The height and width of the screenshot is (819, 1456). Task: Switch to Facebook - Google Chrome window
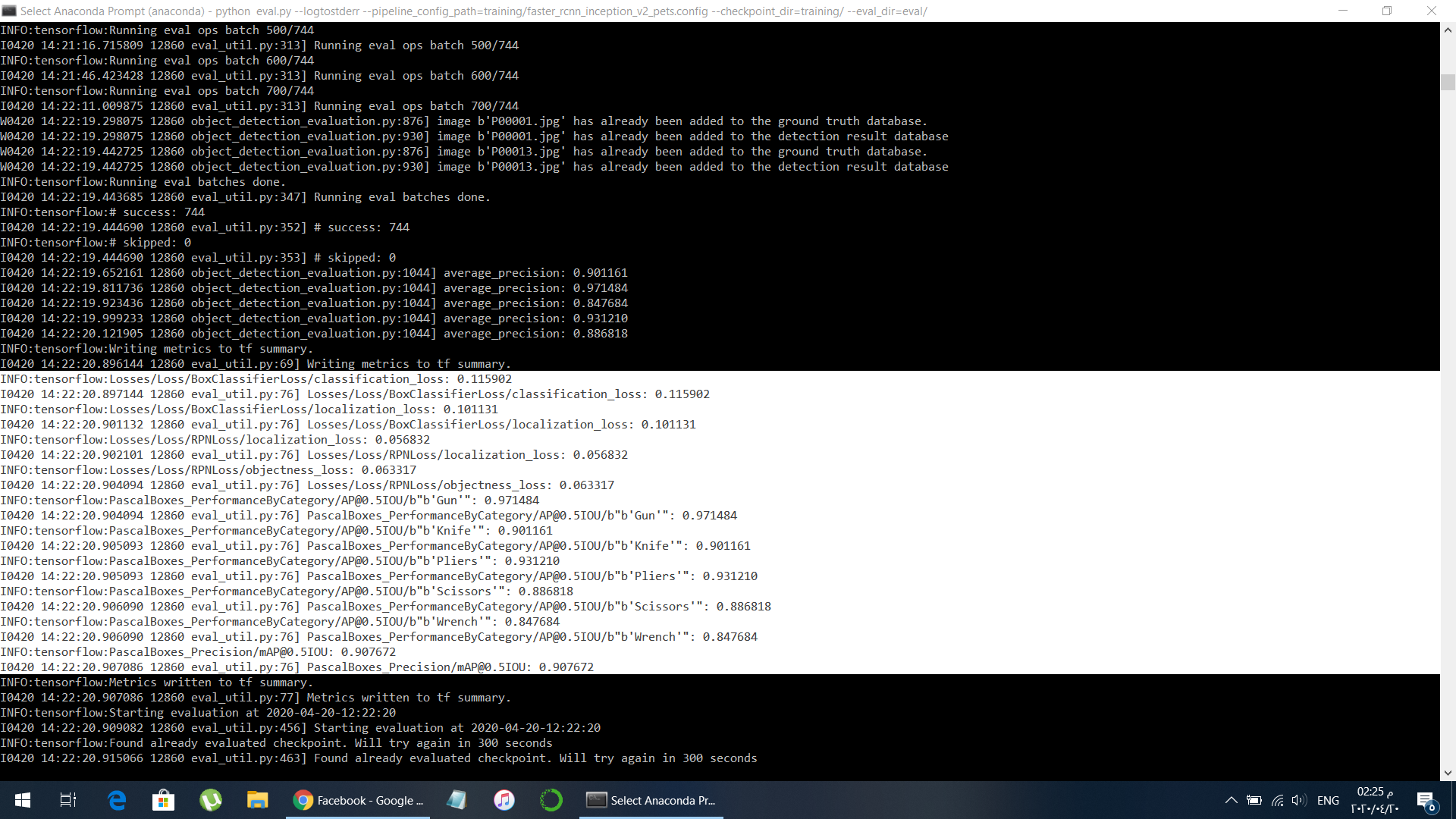(358, 800)
